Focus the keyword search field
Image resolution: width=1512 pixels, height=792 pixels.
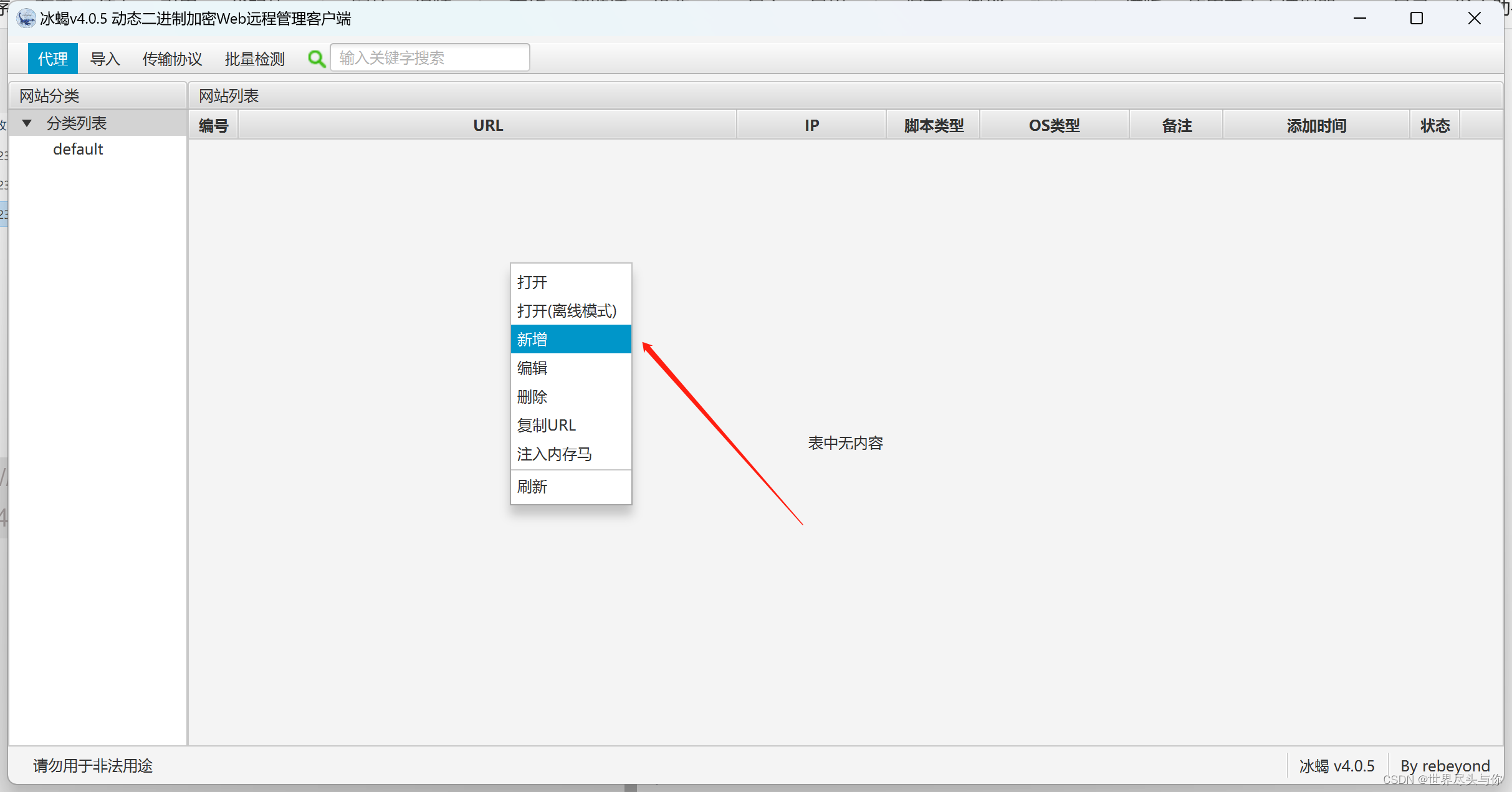[x=430, y=58]
